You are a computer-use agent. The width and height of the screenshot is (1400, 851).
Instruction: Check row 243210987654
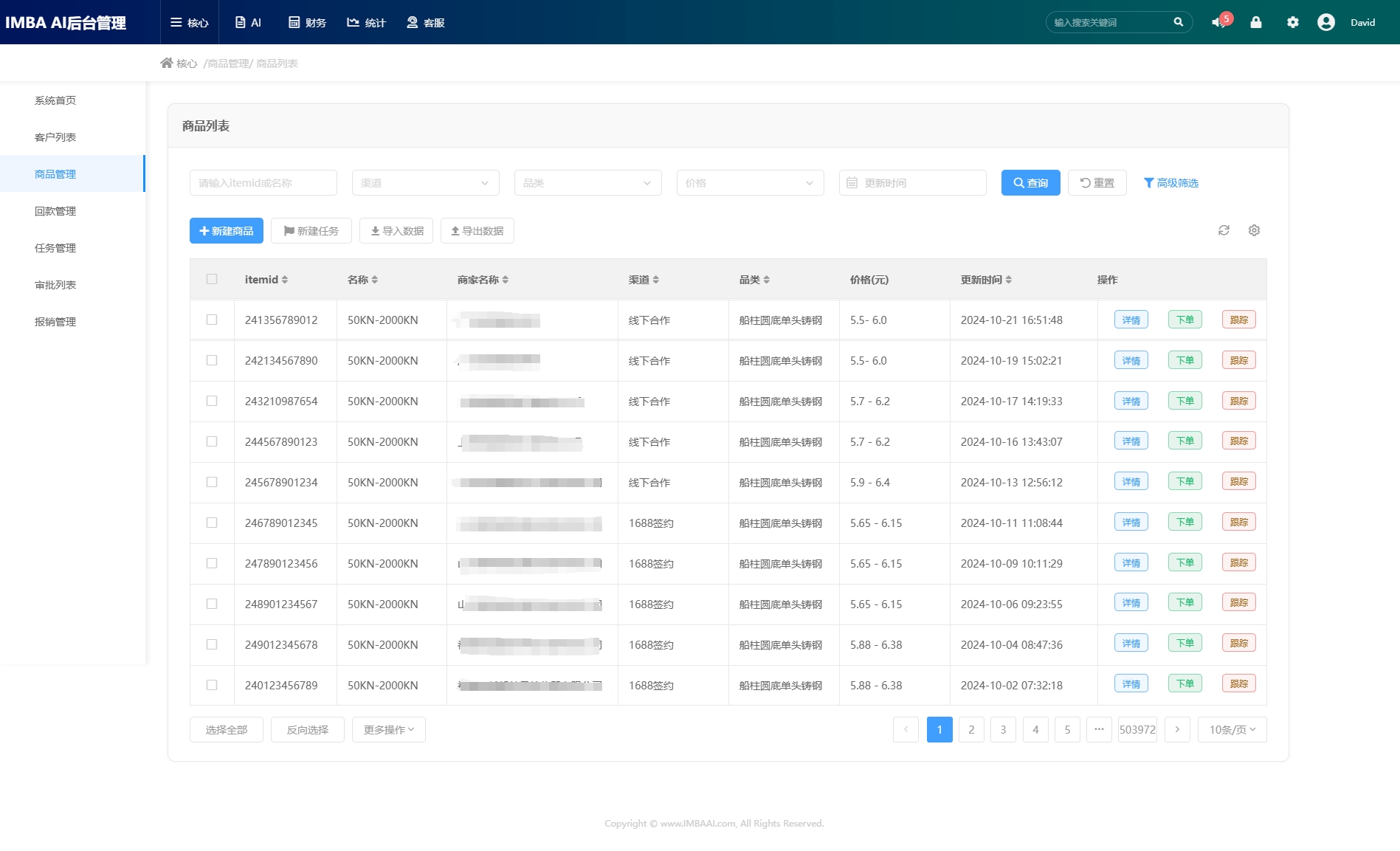(x=212, y=401)
